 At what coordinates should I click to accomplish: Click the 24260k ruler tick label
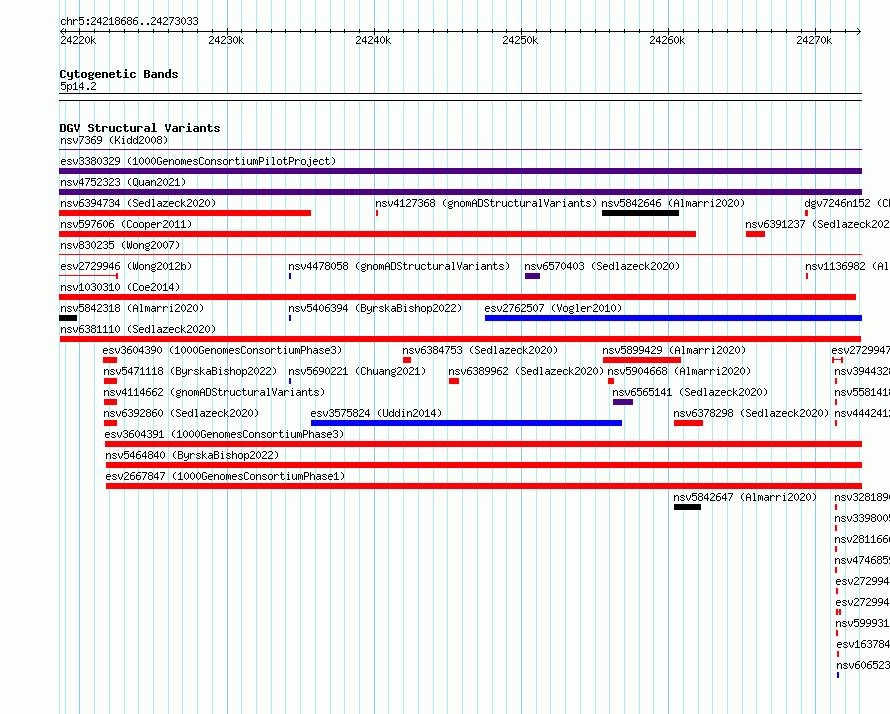667,40
